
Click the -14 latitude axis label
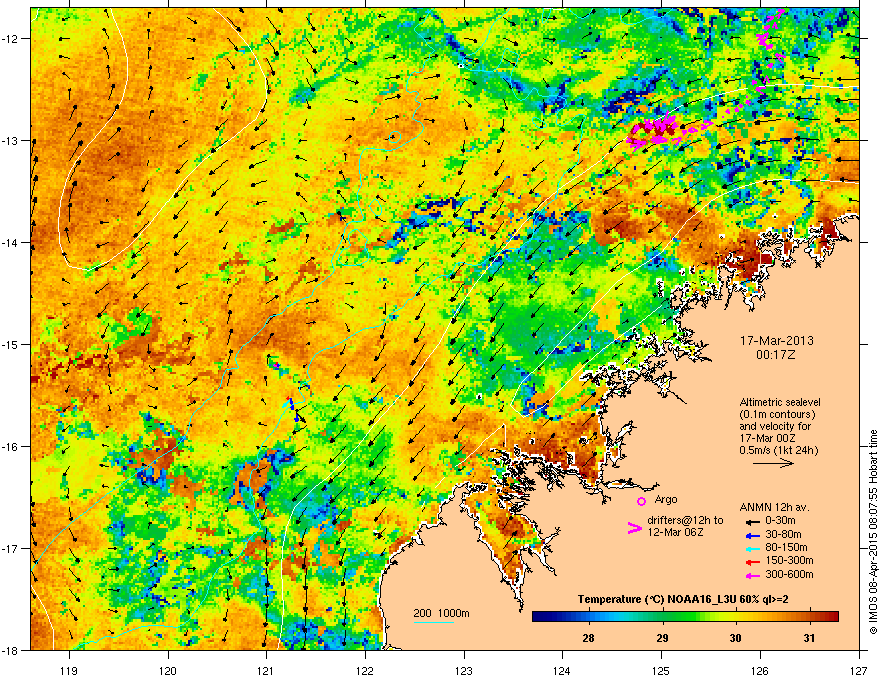click(10, 242)
